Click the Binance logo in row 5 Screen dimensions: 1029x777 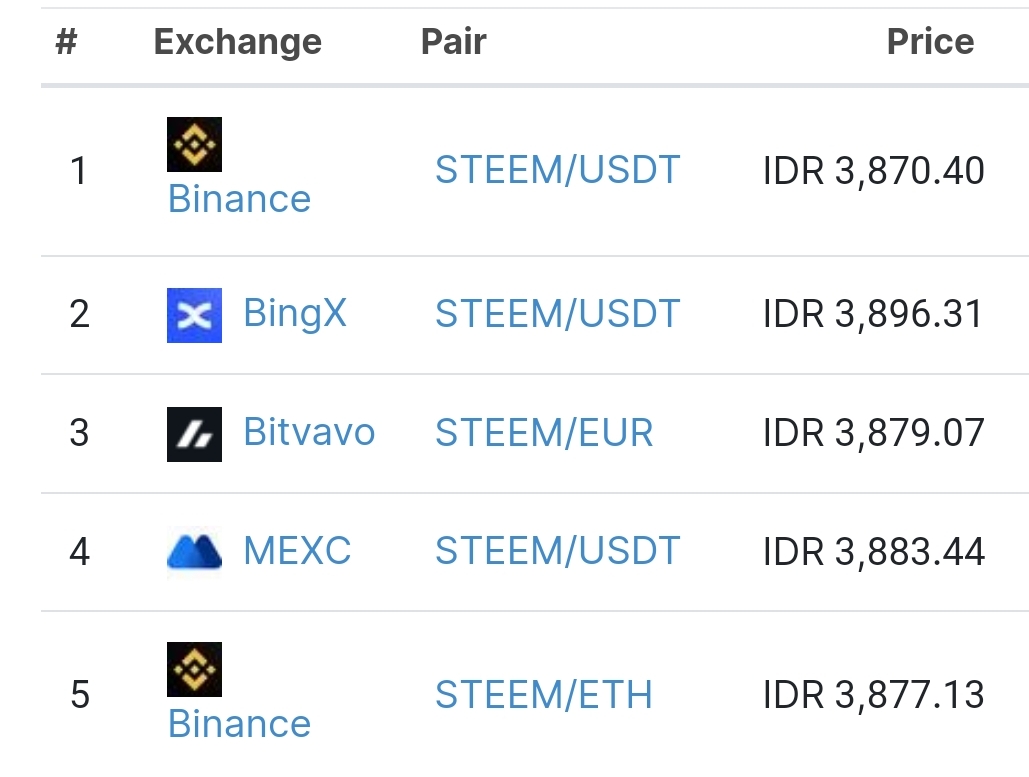pos(194,670)
